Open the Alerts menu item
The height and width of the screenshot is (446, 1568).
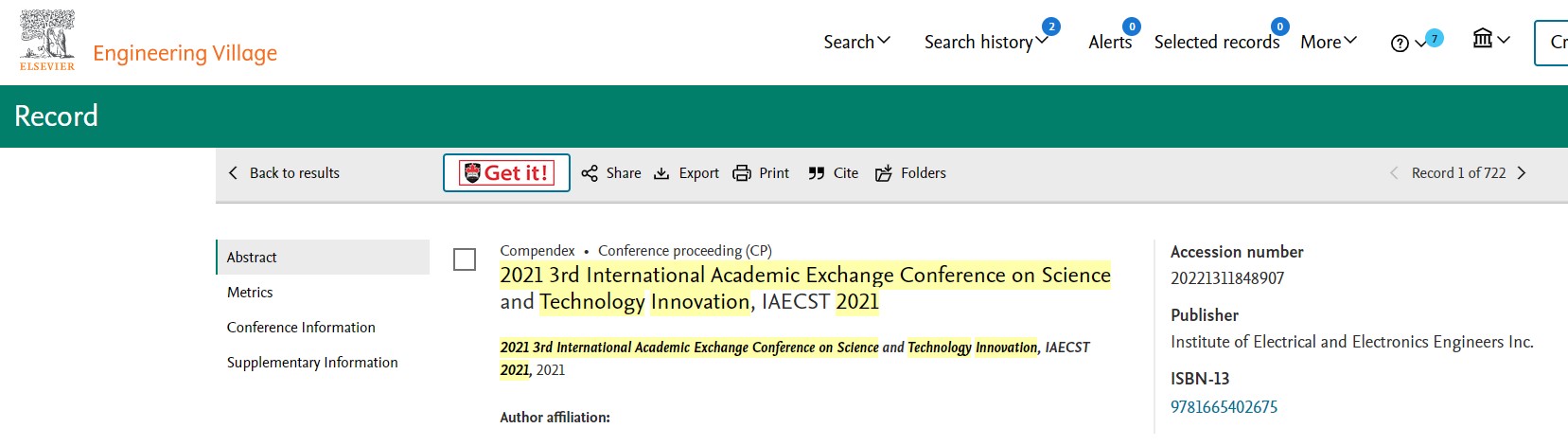pos(1110,42)
